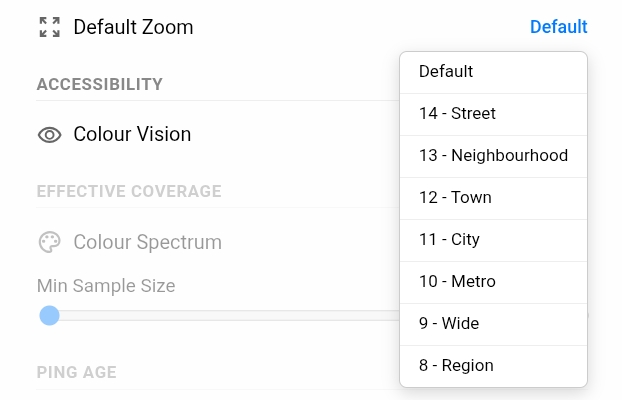The image size is (622, 400).
Task: Open the Colour Spectrum setting row
Action: 147,242
